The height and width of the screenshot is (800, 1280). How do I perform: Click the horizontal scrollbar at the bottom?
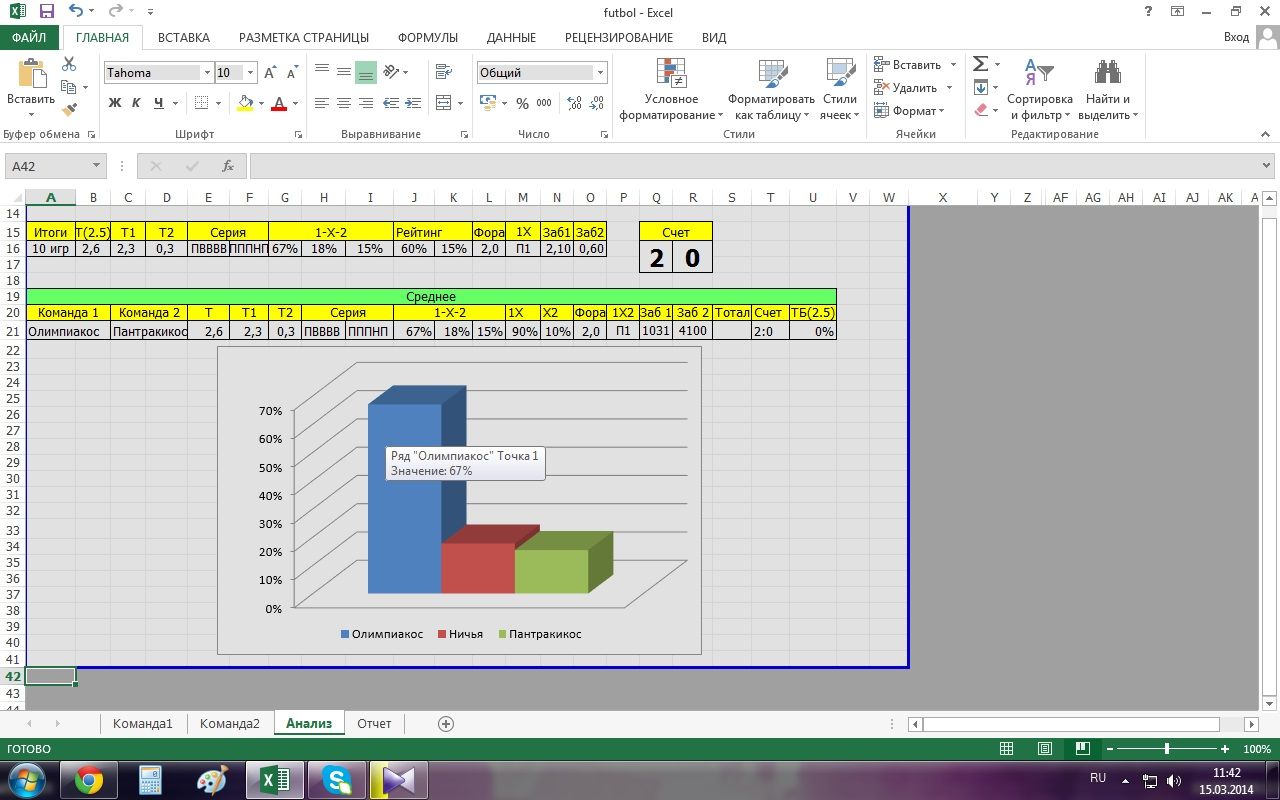pyautogui.click(x=1082, y=724)
